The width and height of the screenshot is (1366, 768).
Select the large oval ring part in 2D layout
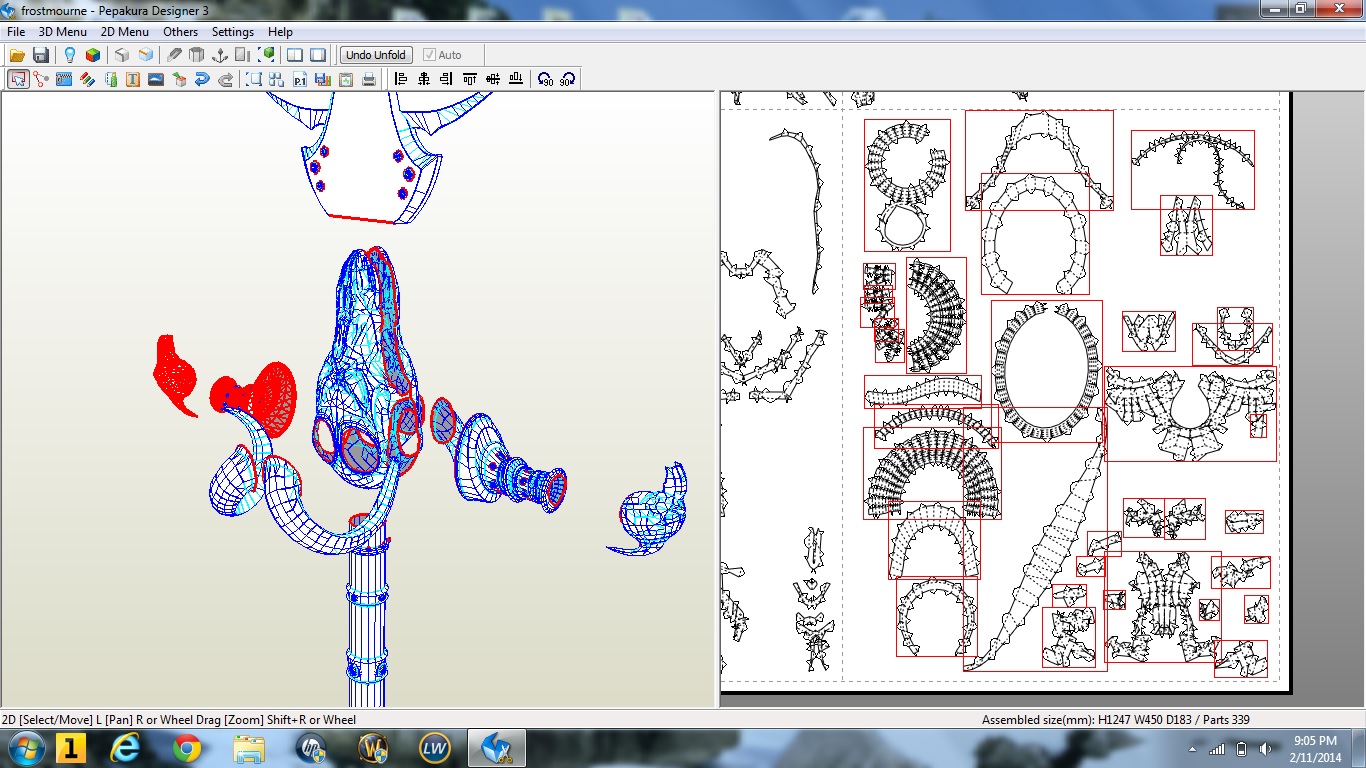pos(1047,371)
